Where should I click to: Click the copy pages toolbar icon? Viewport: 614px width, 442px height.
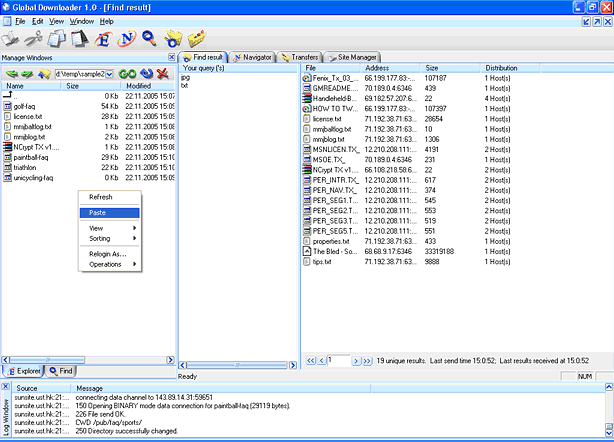pyautogui.click(x=56, y=39)
